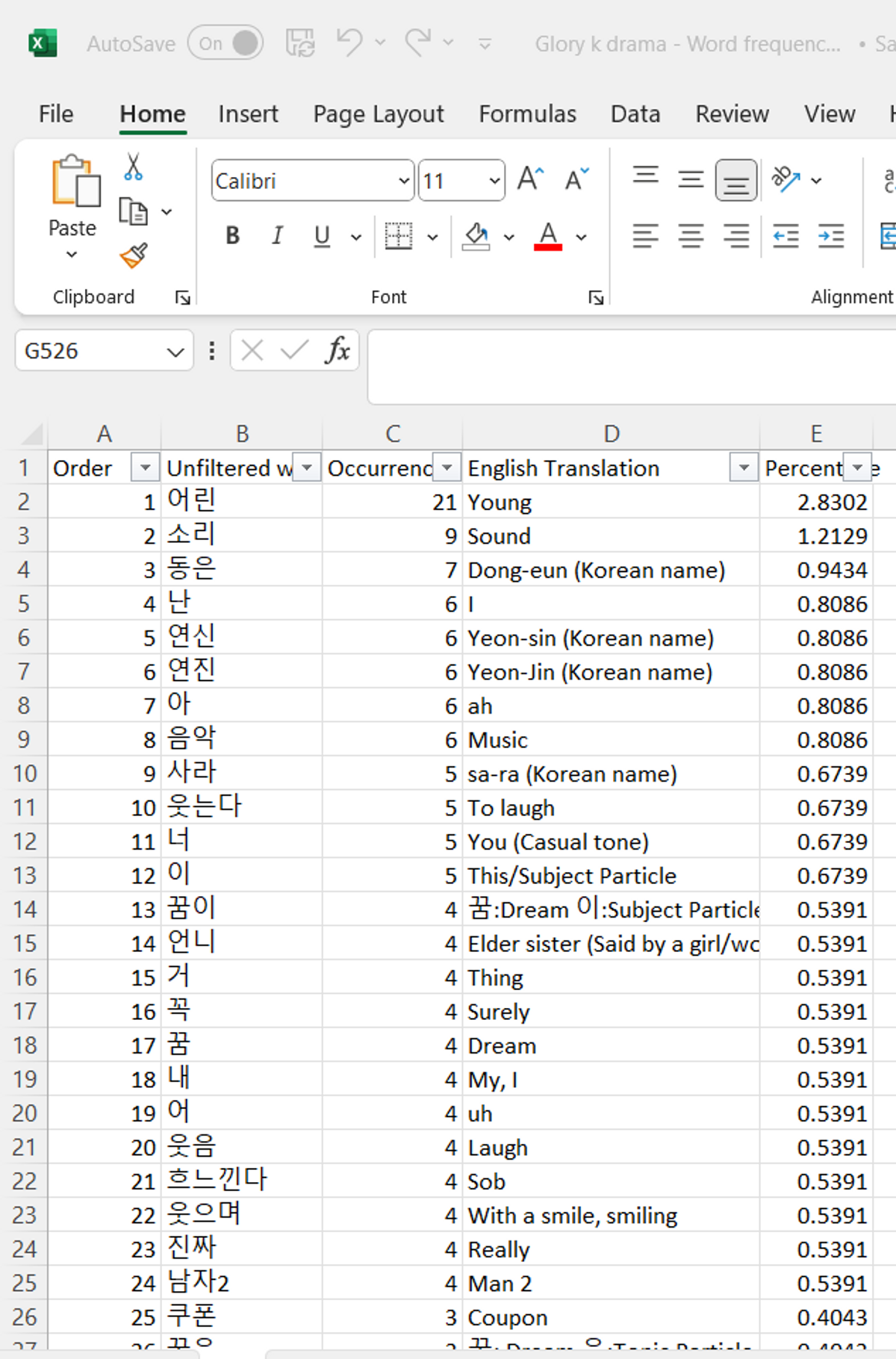Toggle Italic formatting
896x1359 pixels.
pos(277,236)
